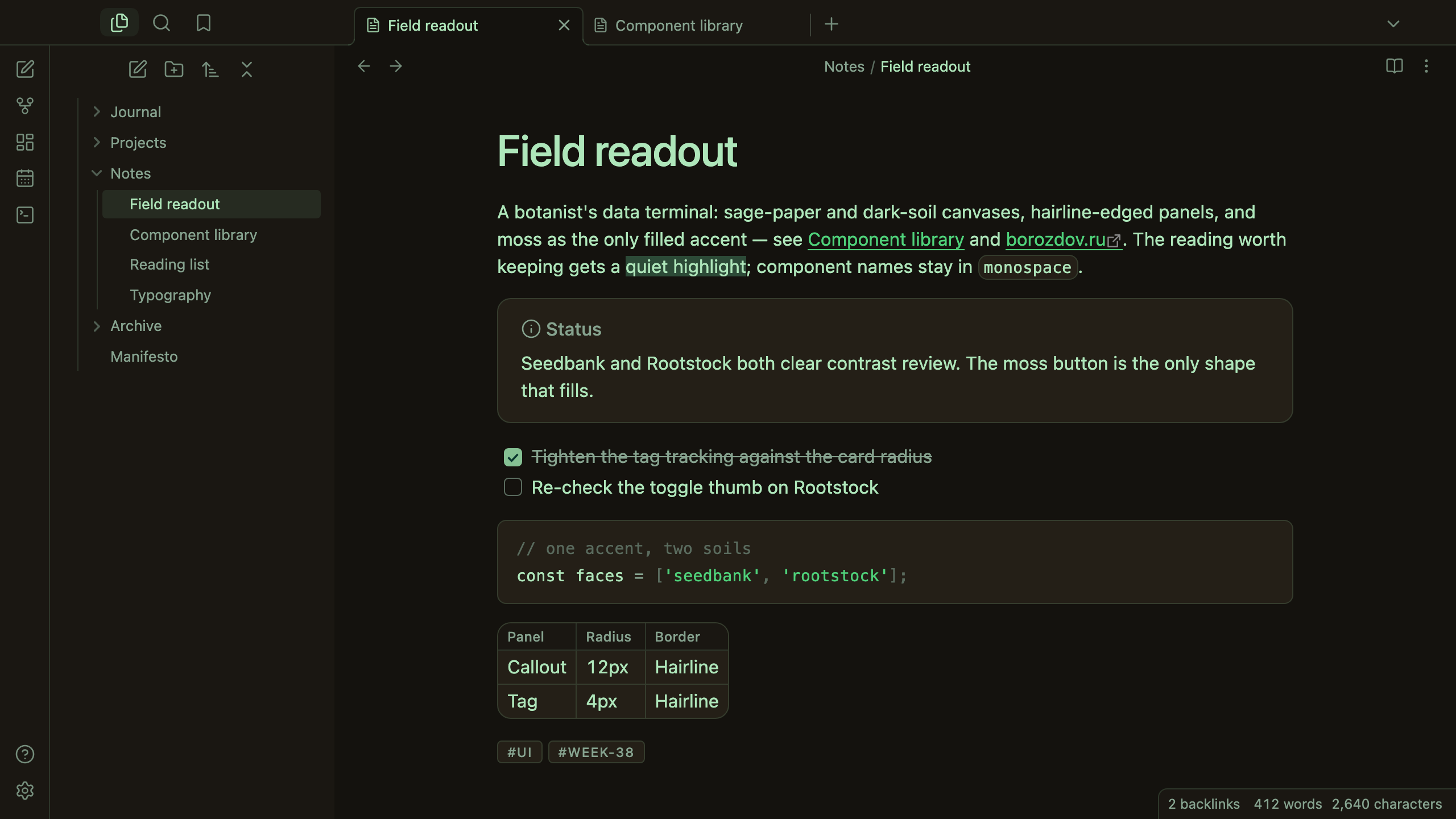Viewport: 1456px width, 819px height.
Task: Switch to reading view book icon
Action: point(1395,66)
